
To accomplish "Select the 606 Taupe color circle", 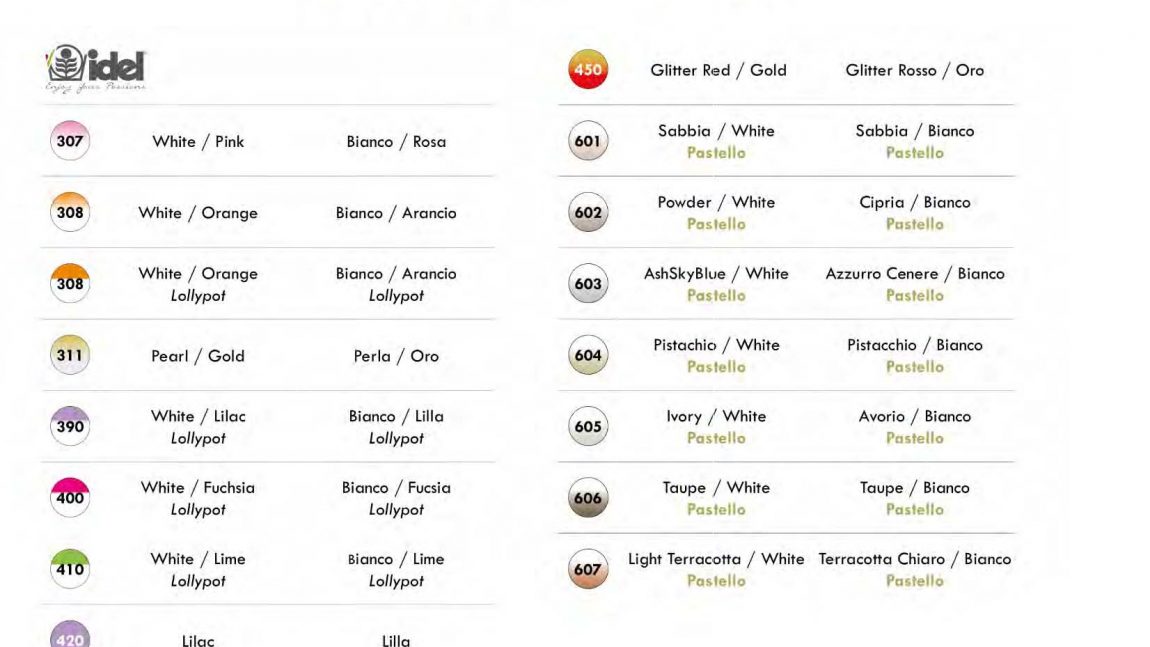I will click(588, 497).
